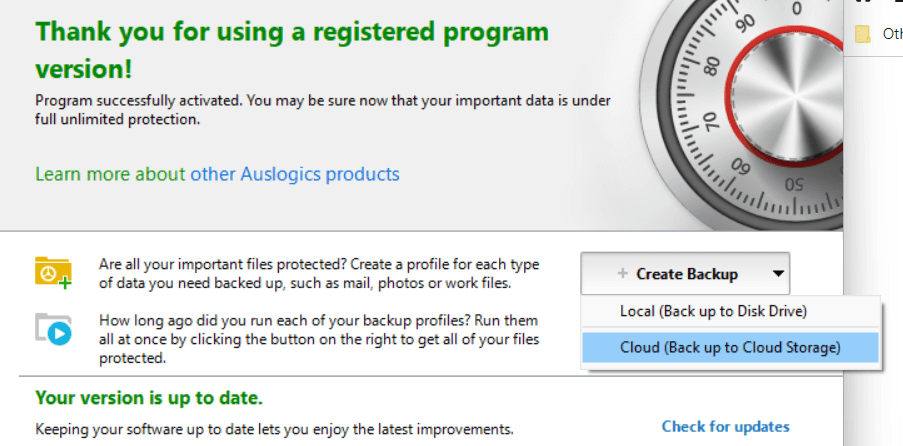The image size is (903, 446).
Task: Click the plus sign on Create Backup
Action: coord(622,274)
